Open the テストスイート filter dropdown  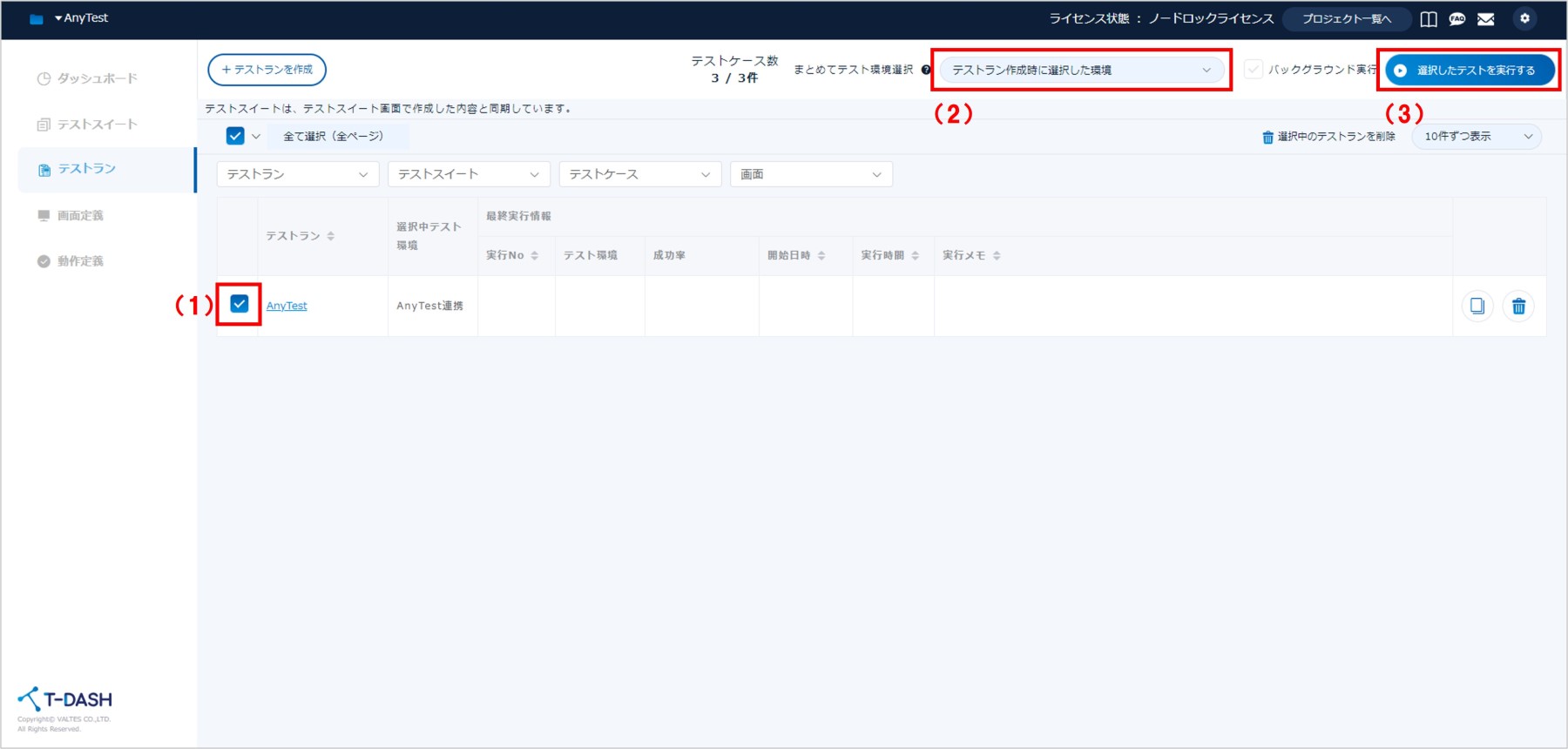[x=469, y=174]
